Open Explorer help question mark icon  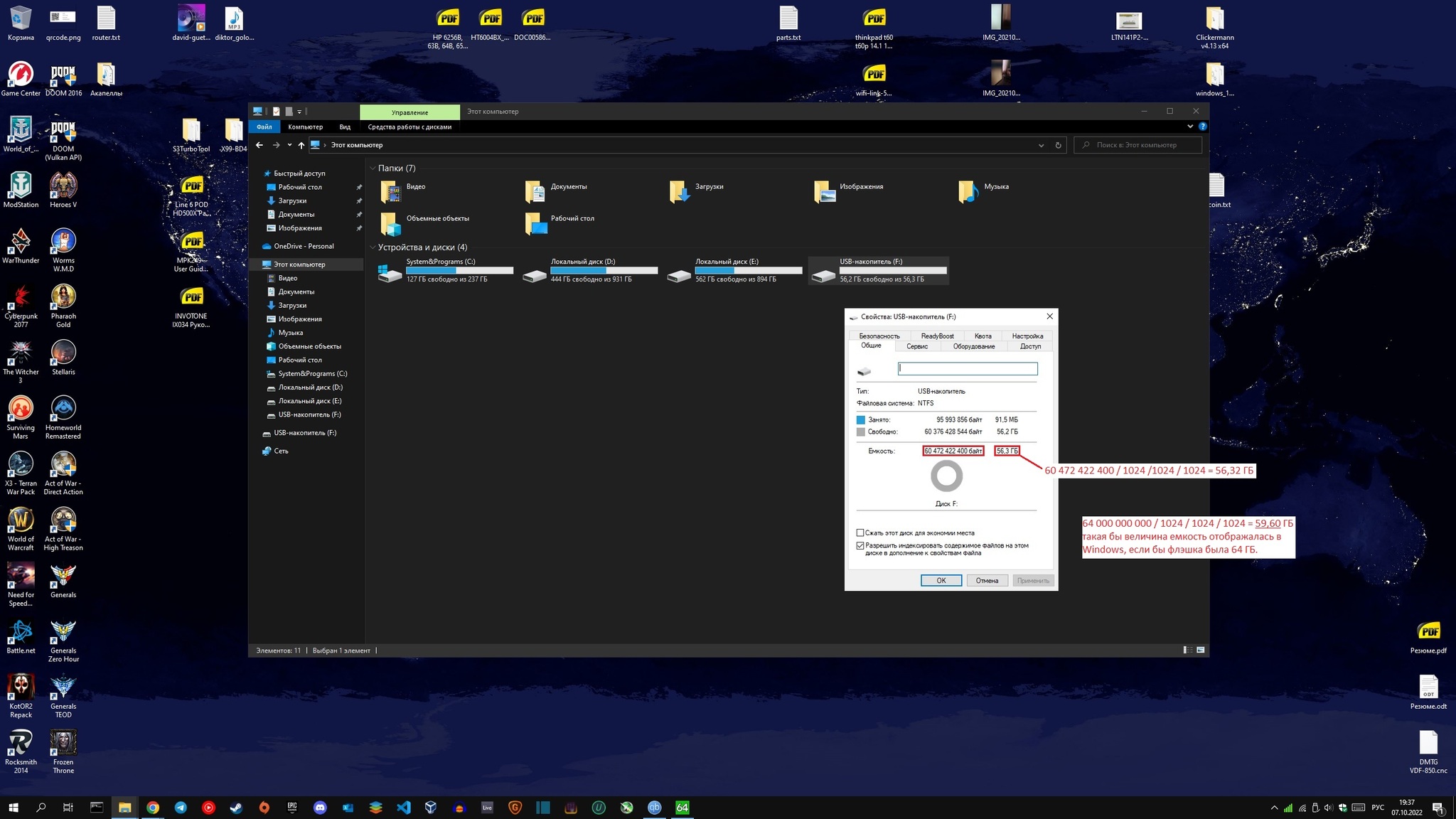pyautogui.click(x=1202, y=127)
